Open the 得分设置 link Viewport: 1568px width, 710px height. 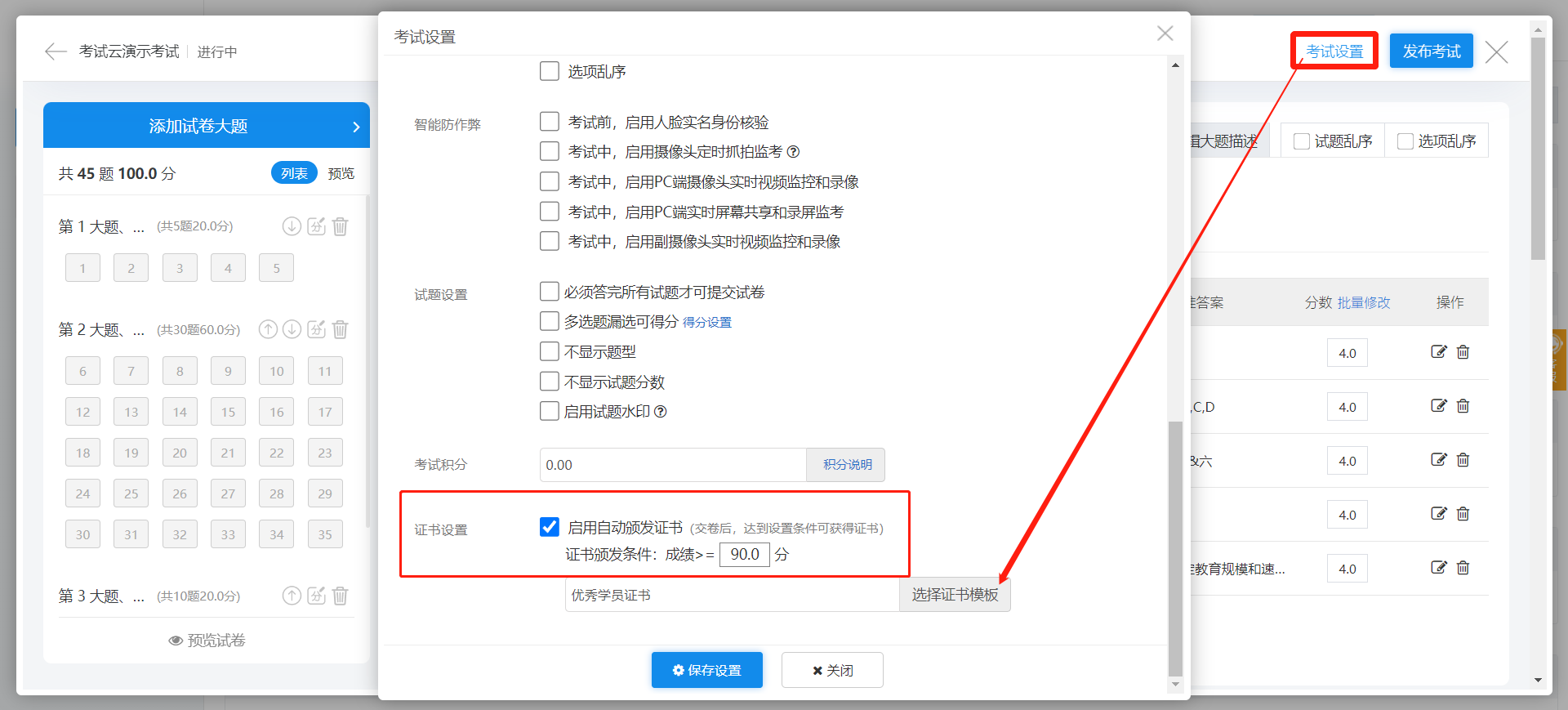(x=707, y=323)
